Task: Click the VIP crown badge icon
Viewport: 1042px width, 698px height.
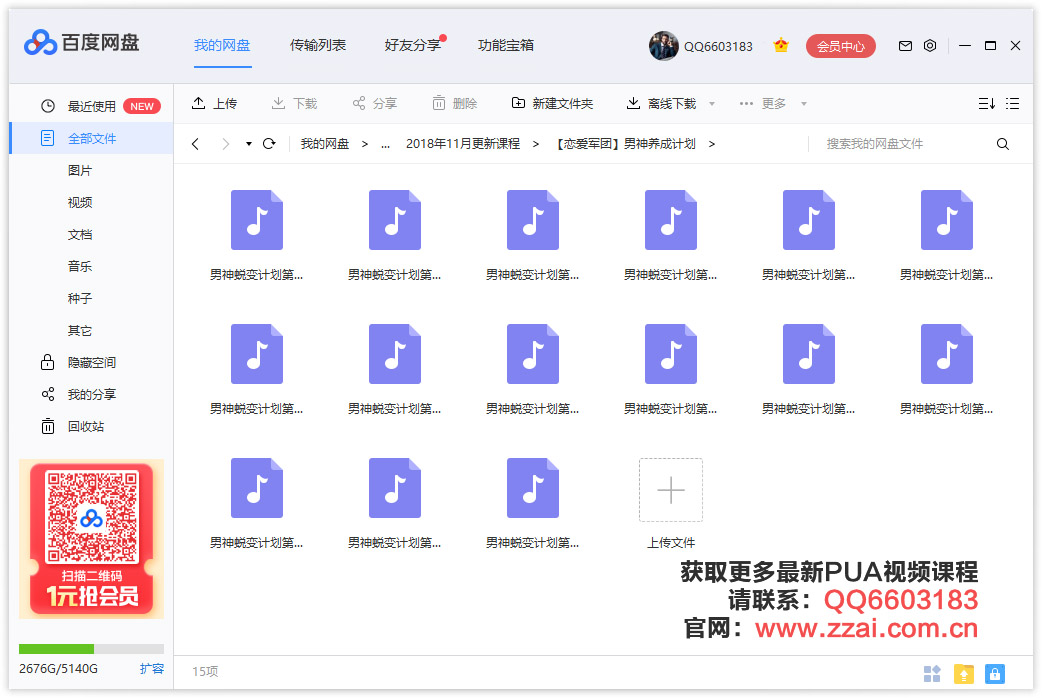Action: 781,45
